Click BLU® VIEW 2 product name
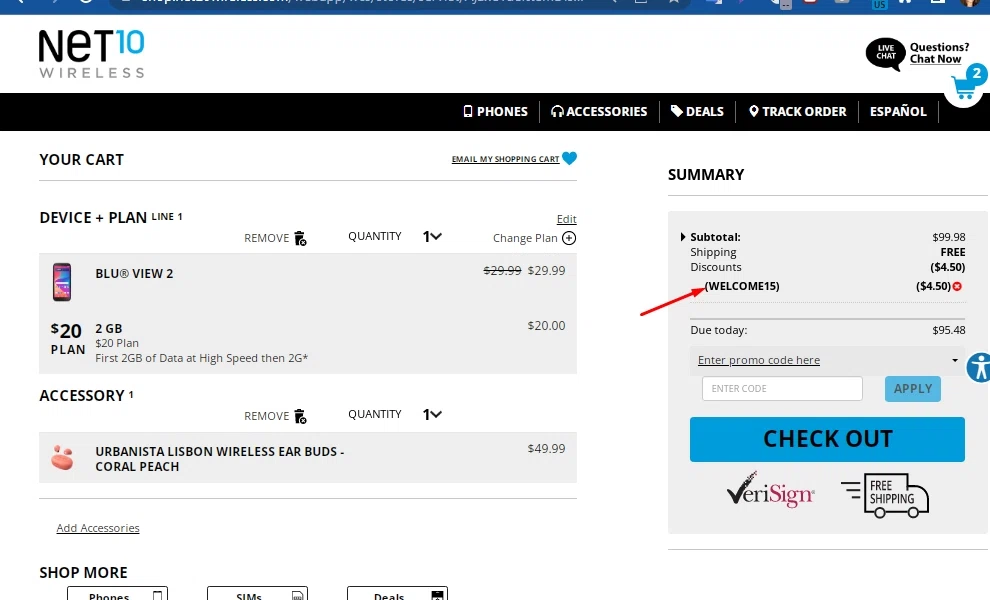This screenshot has width=990, height=600. pyautogui.click(x=134, y=273)
